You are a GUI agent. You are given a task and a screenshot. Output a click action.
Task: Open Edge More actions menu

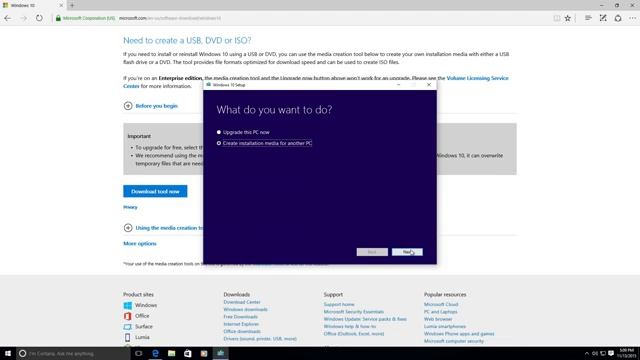(632, 18)
